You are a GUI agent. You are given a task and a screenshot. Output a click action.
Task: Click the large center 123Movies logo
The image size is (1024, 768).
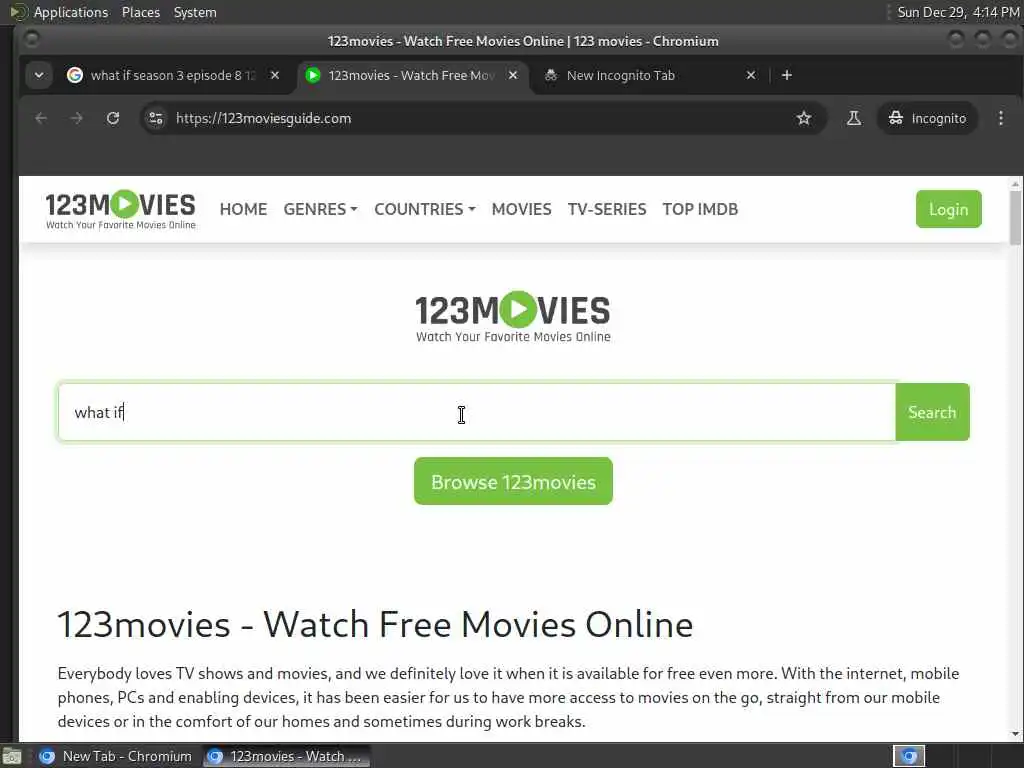click(x=513, y=317)
